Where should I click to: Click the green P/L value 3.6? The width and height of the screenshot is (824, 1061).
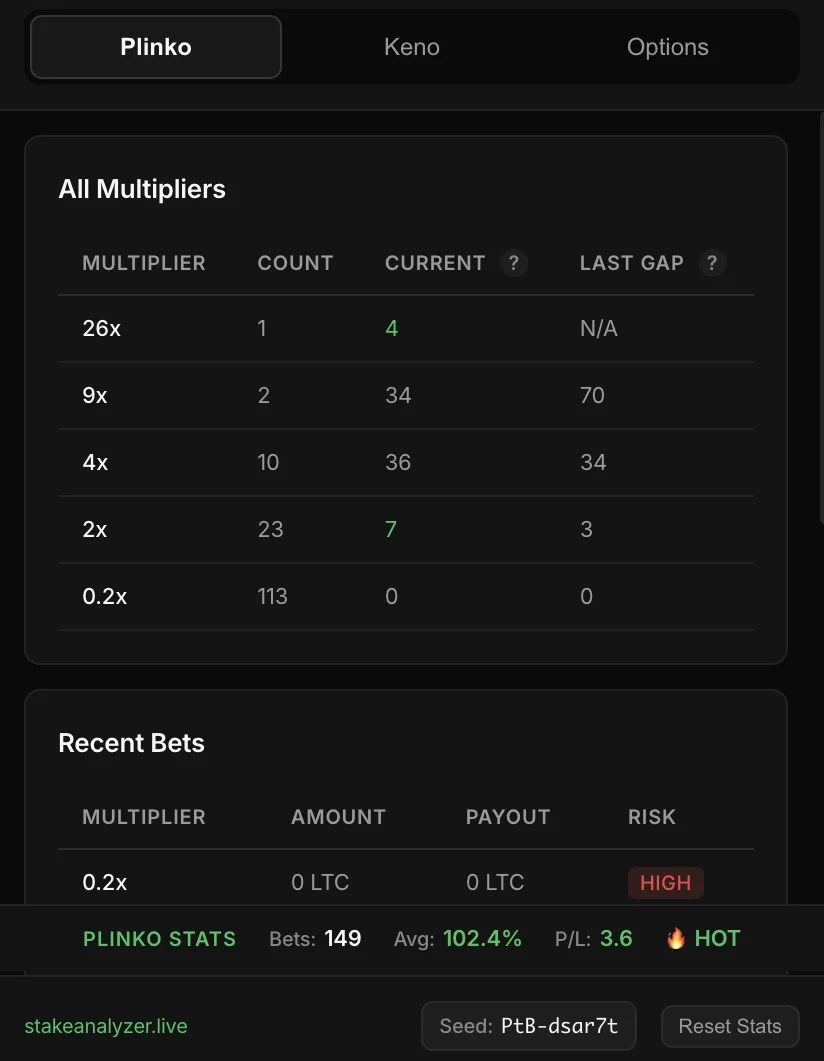[x=616, y=938]
